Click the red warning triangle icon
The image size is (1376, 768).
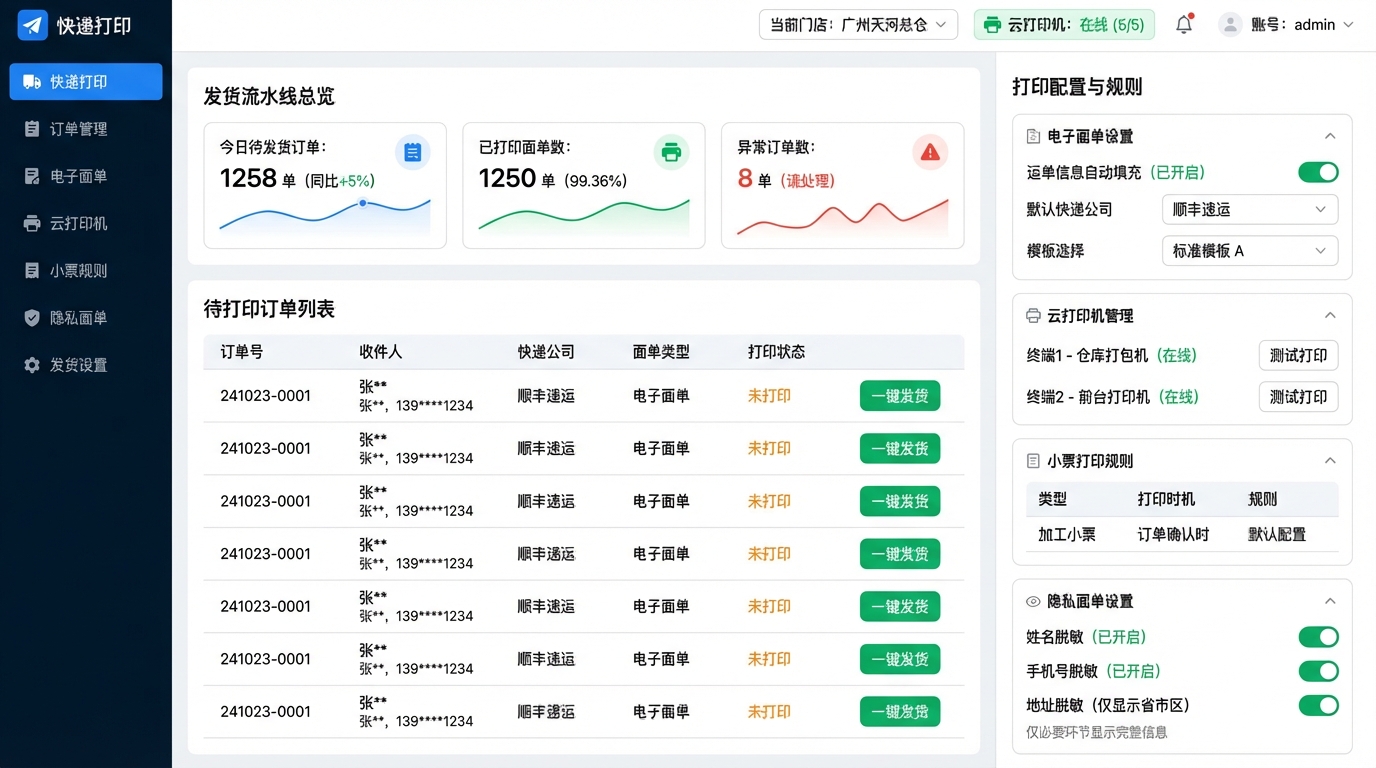coord(930,152)
